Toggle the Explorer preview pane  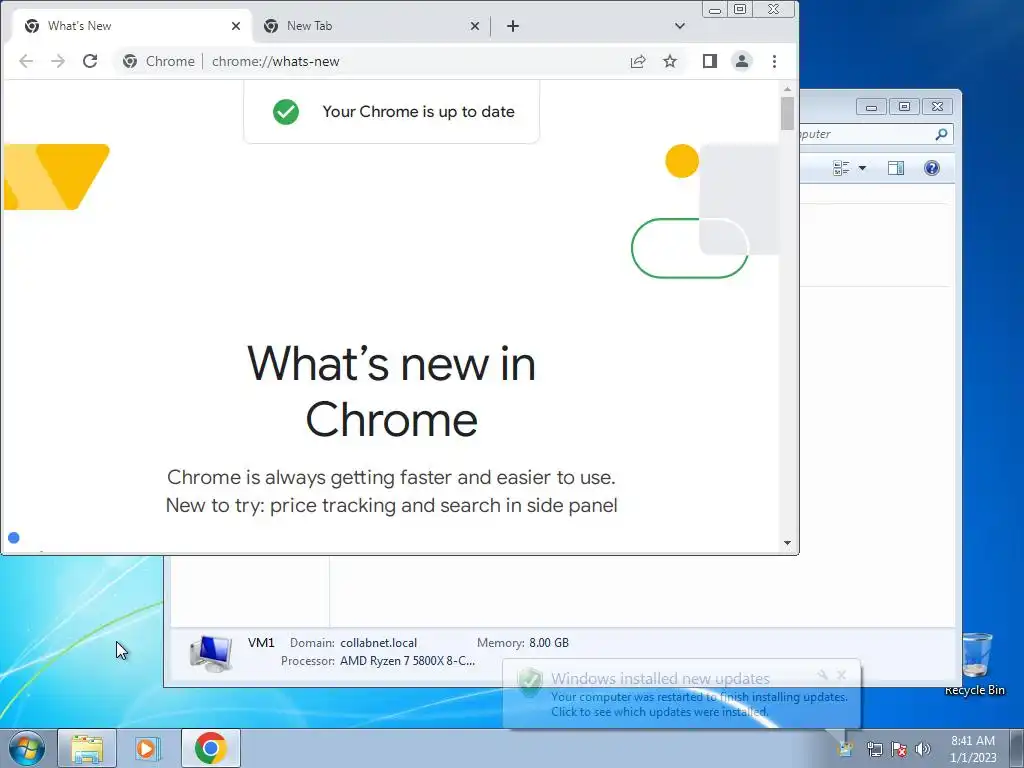896,168
